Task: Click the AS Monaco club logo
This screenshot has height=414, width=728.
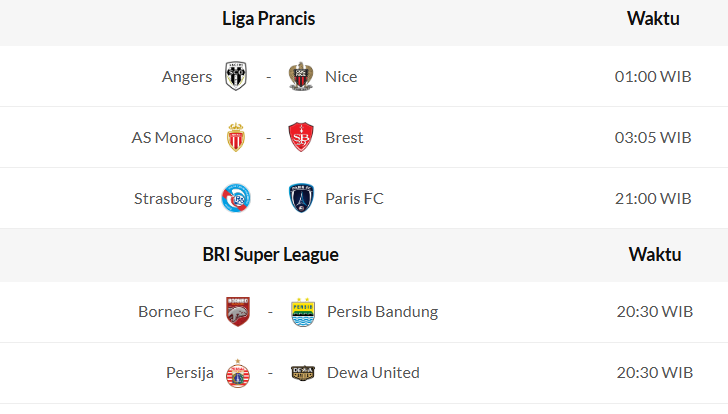Action: tap(236, 137)
